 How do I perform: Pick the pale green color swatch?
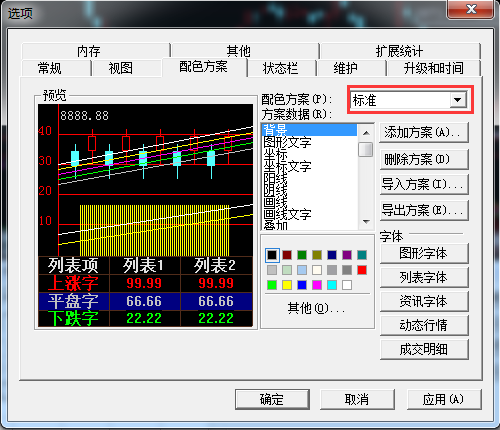pyautogui.click(x=287, y=270)
